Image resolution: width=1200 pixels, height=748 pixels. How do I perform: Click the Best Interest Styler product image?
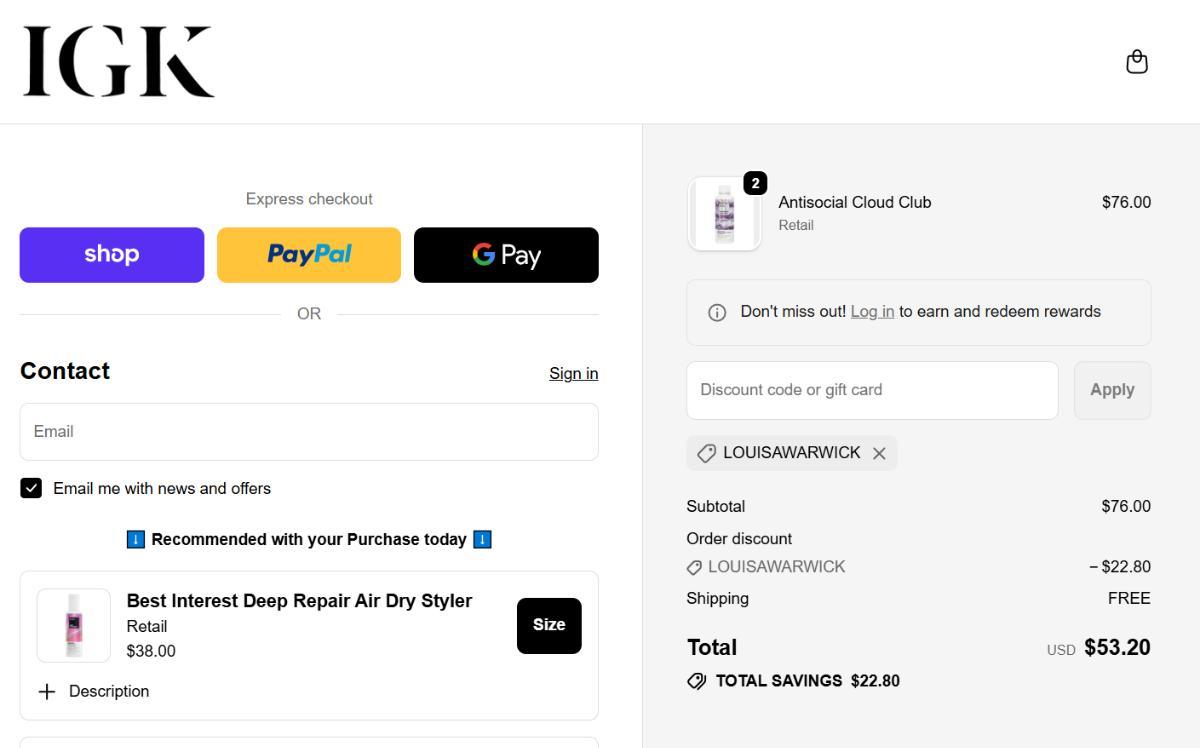click(74, 625)
